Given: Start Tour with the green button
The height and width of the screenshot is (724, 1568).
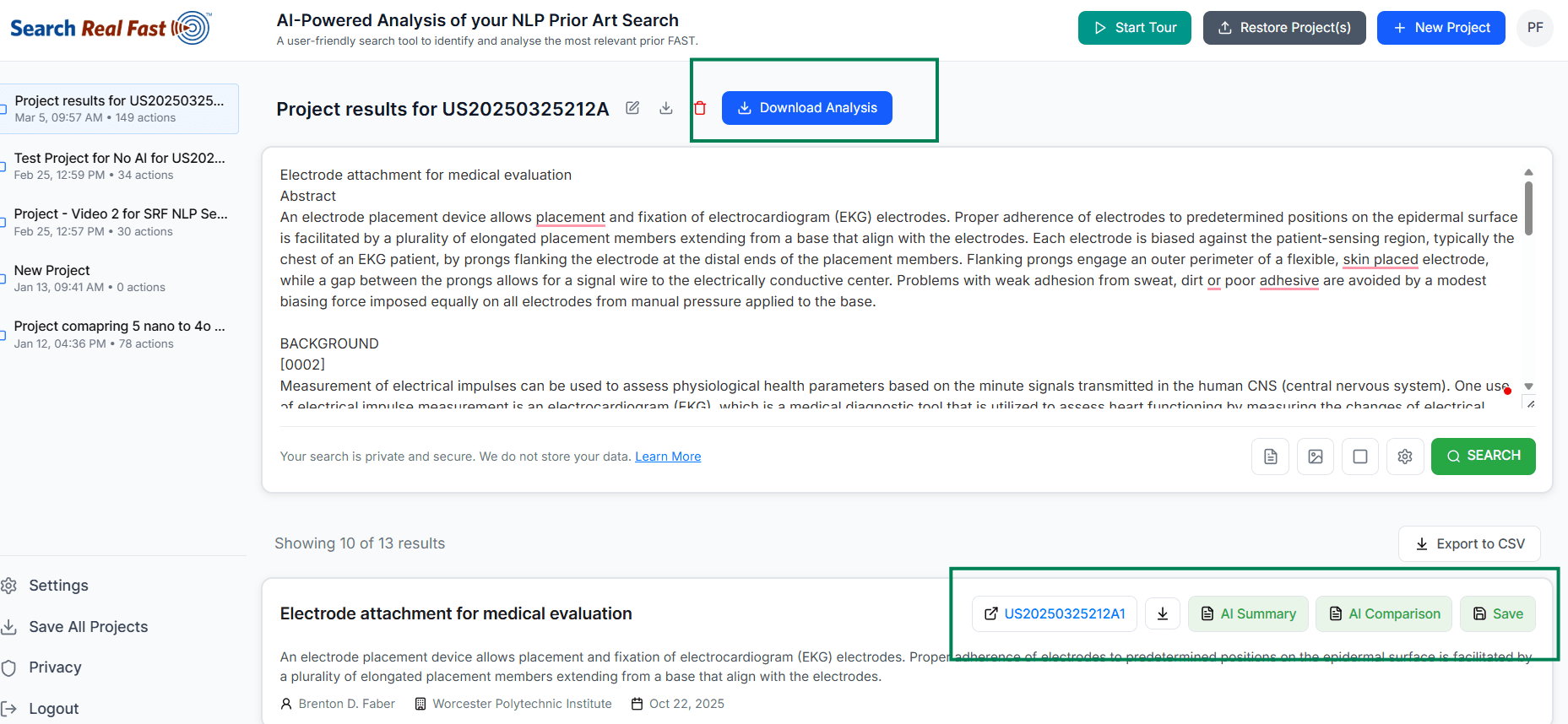Looking at the screenshot, I should tap(1134, 27).
